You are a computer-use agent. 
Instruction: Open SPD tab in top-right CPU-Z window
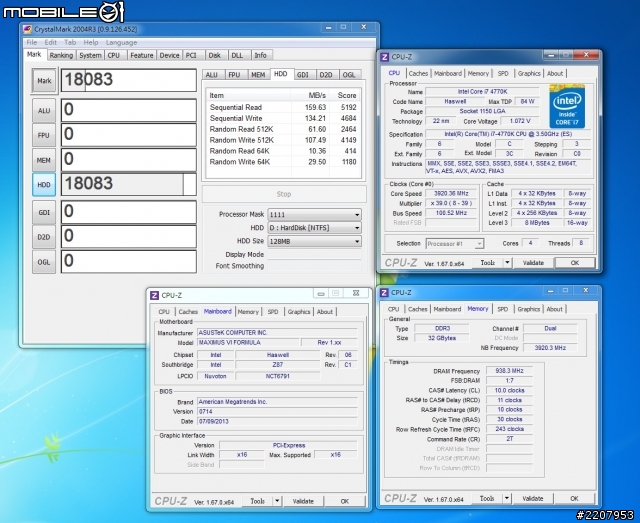[x=503, y=73]
